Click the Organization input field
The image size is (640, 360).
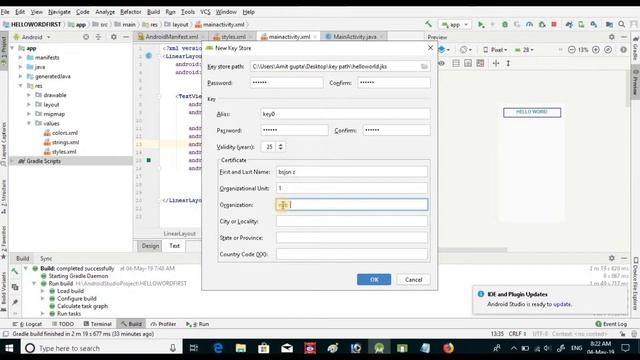[352, 205]
